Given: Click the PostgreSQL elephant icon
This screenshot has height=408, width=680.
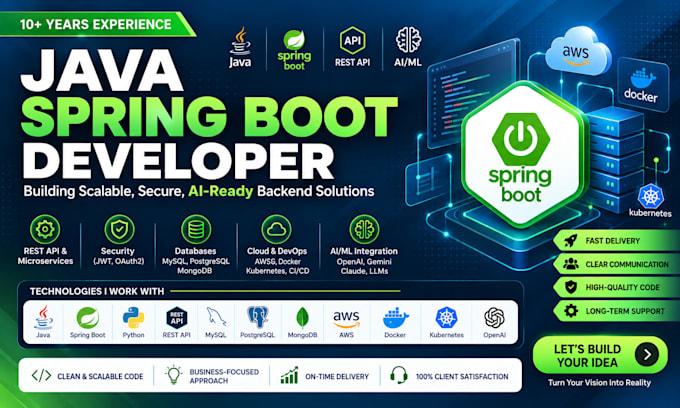Looking at the screenshot, I should 258,317.
